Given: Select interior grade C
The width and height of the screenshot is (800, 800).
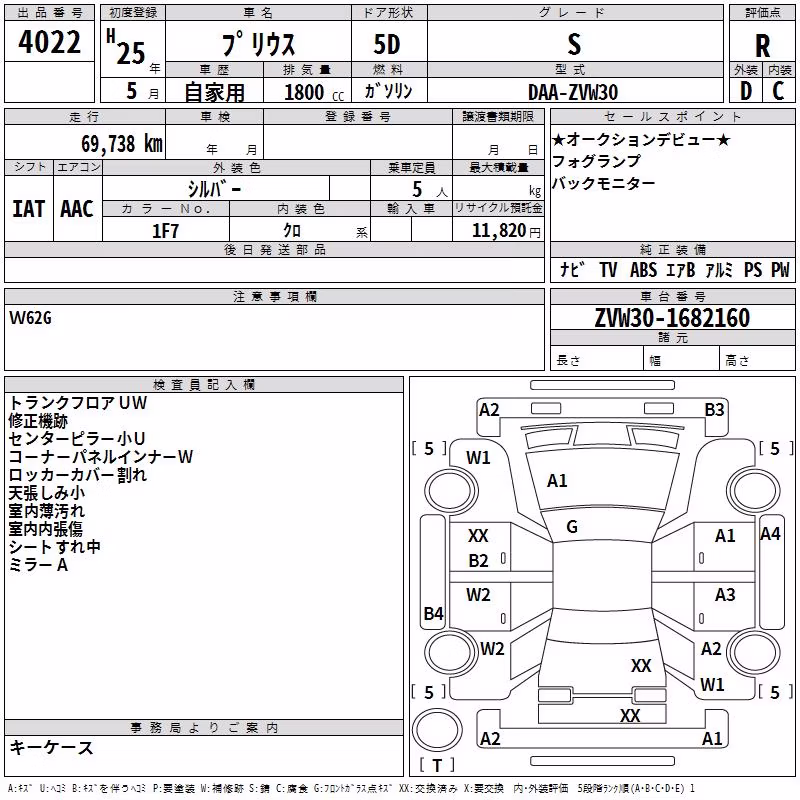Looking at the screenshot, I should (778, 91).
